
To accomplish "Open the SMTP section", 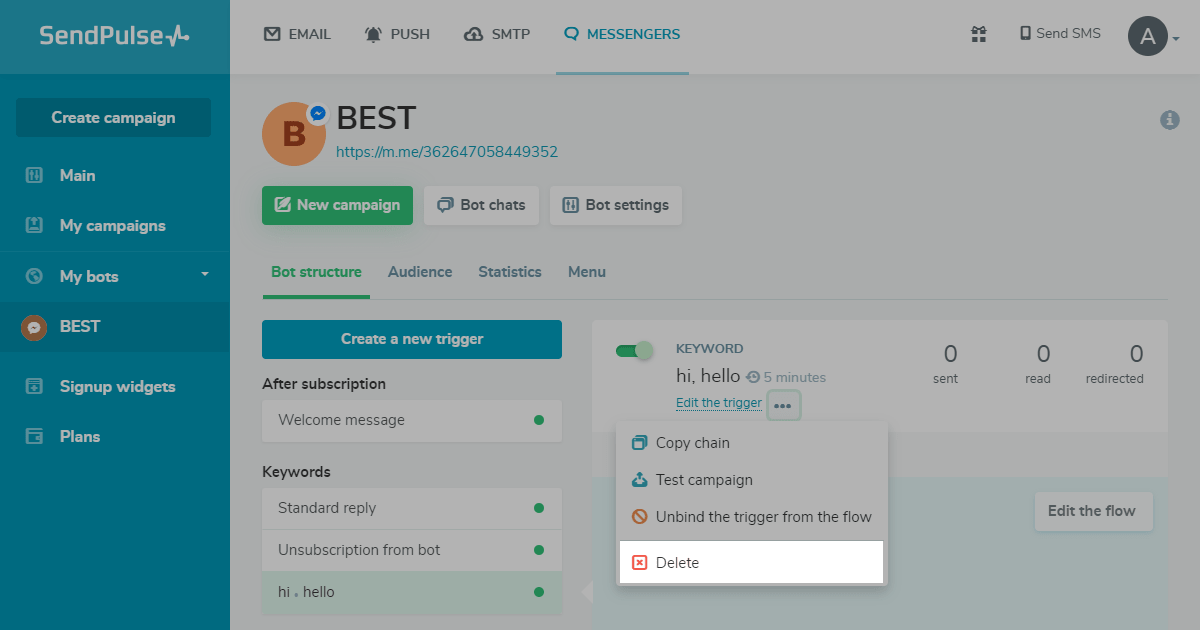I will click(x=497, y=34).
